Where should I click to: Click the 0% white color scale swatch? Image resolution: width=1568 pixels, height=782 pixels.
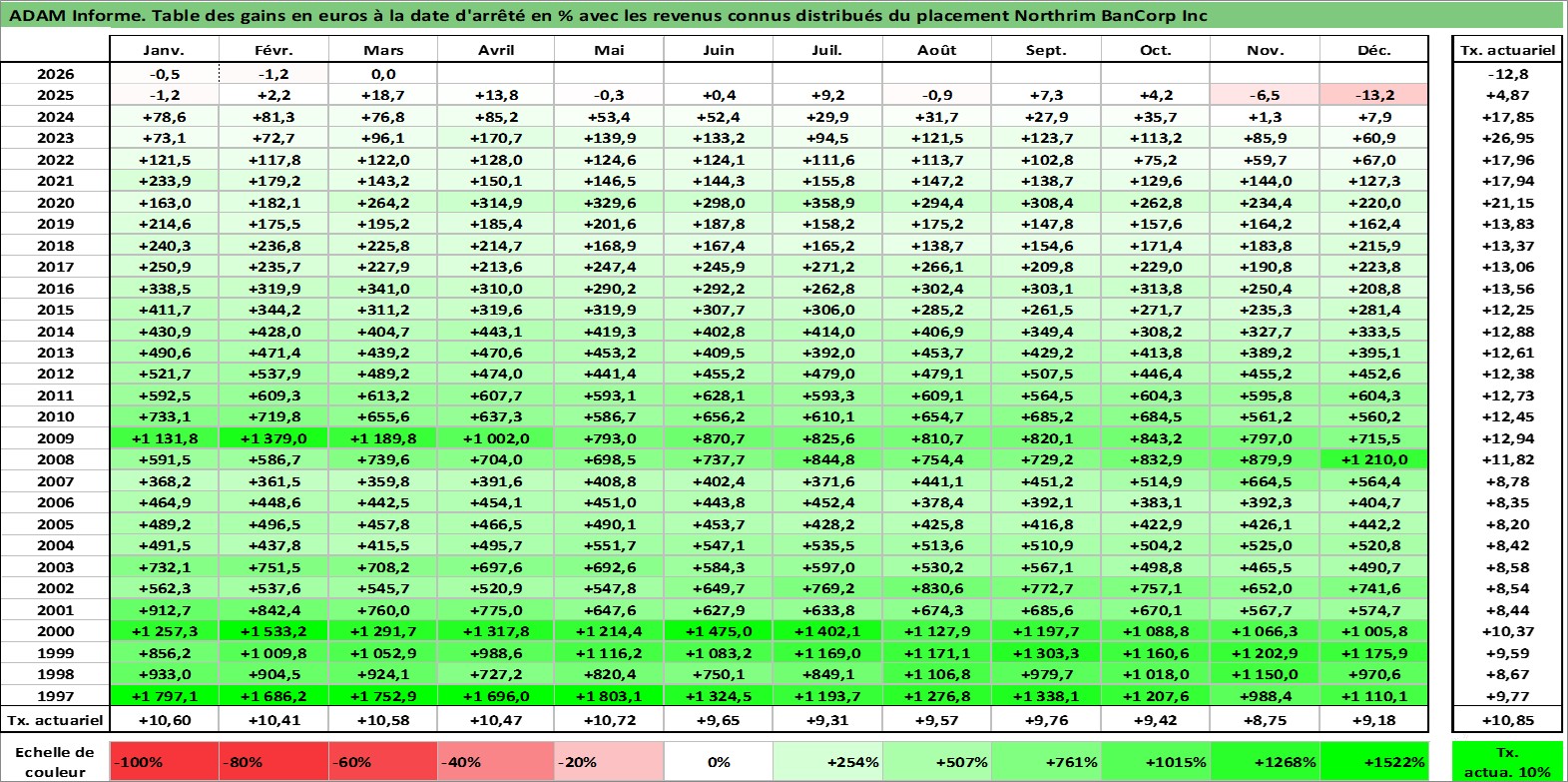(719, 762)
